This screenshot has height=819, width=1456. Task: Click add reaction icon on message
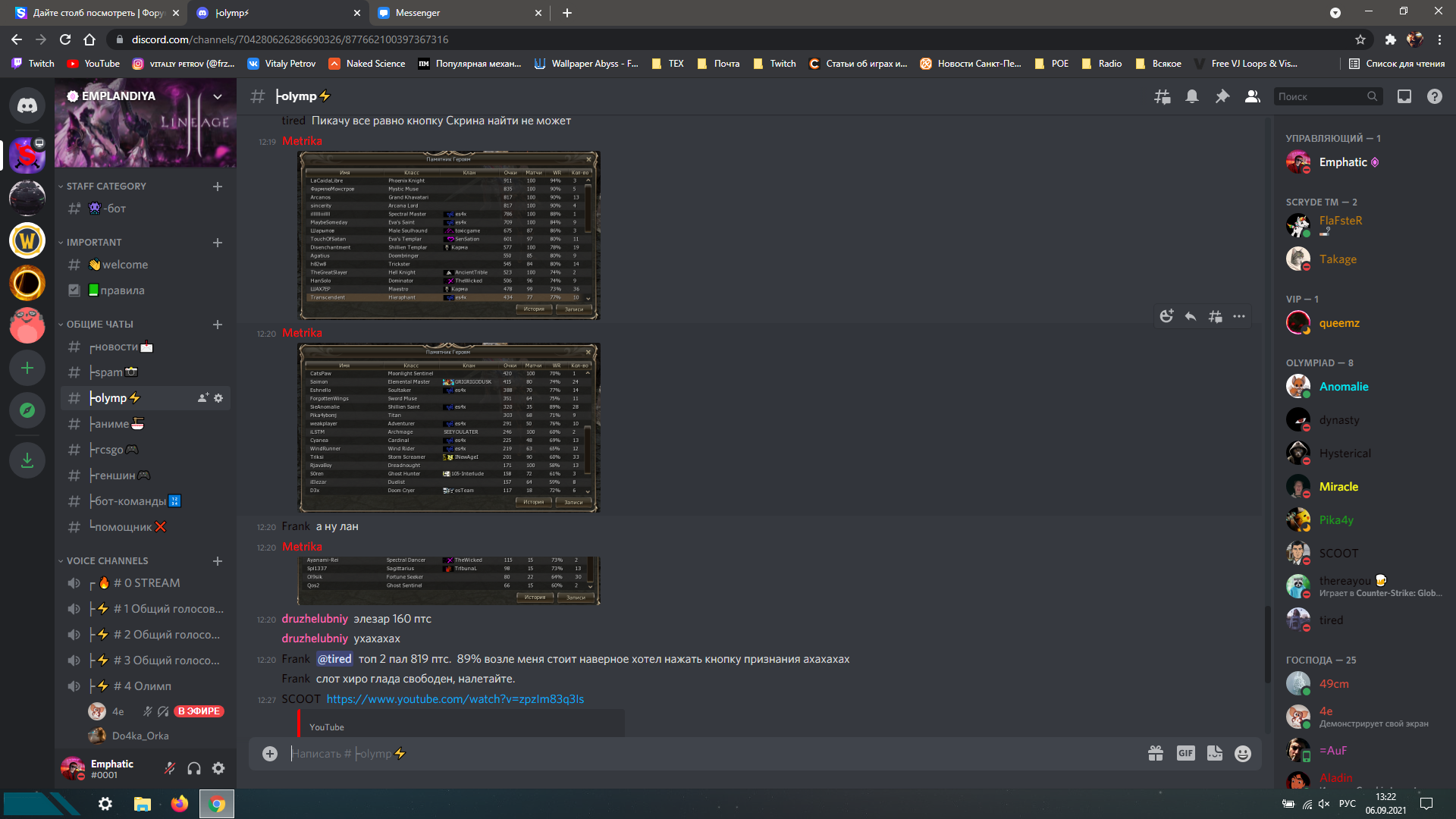1166,316
